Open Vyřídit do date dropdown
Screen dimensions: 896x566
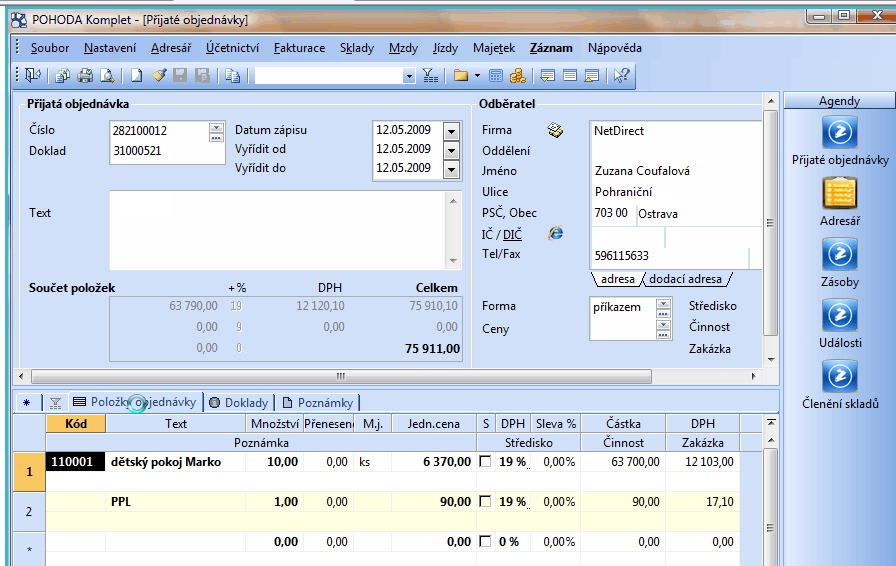(451, 170)
